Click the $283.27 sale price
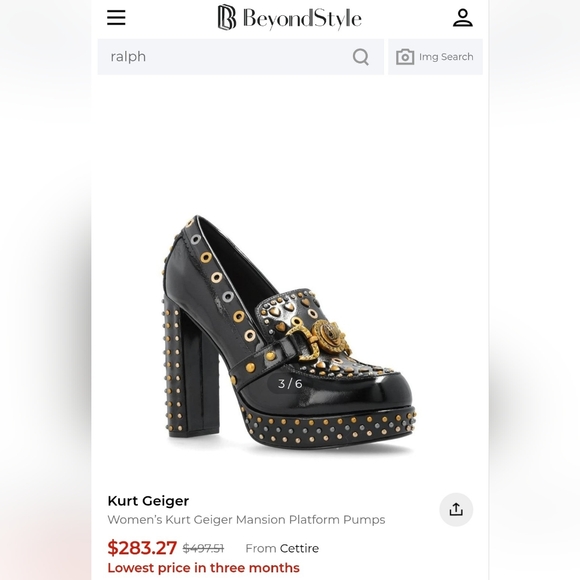This screenshot has height=580, width=580. point(142,548)
